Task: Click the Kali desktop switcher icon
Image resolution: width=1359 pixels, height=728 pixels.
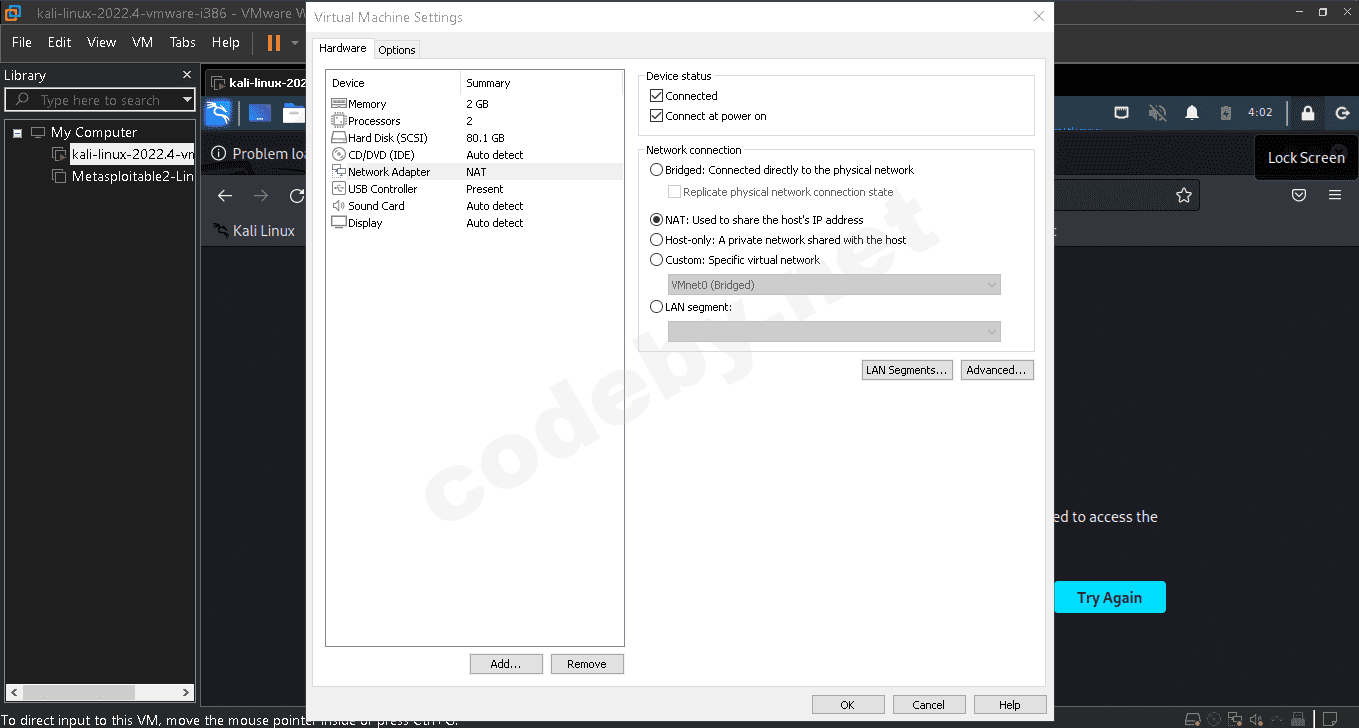Action: [260, 113]
